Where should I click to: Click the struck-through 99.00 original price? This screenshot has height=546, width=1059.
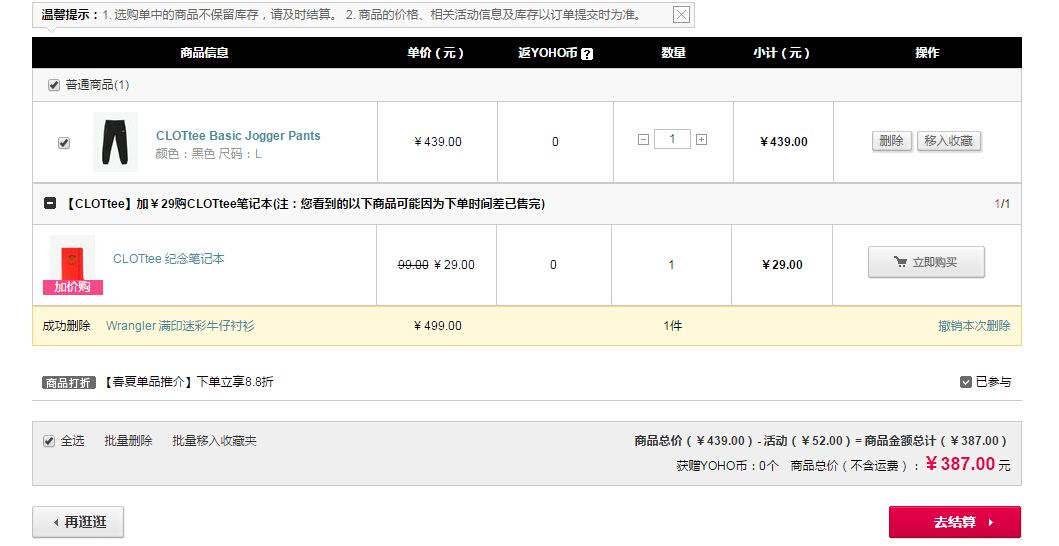coord(413,265)
